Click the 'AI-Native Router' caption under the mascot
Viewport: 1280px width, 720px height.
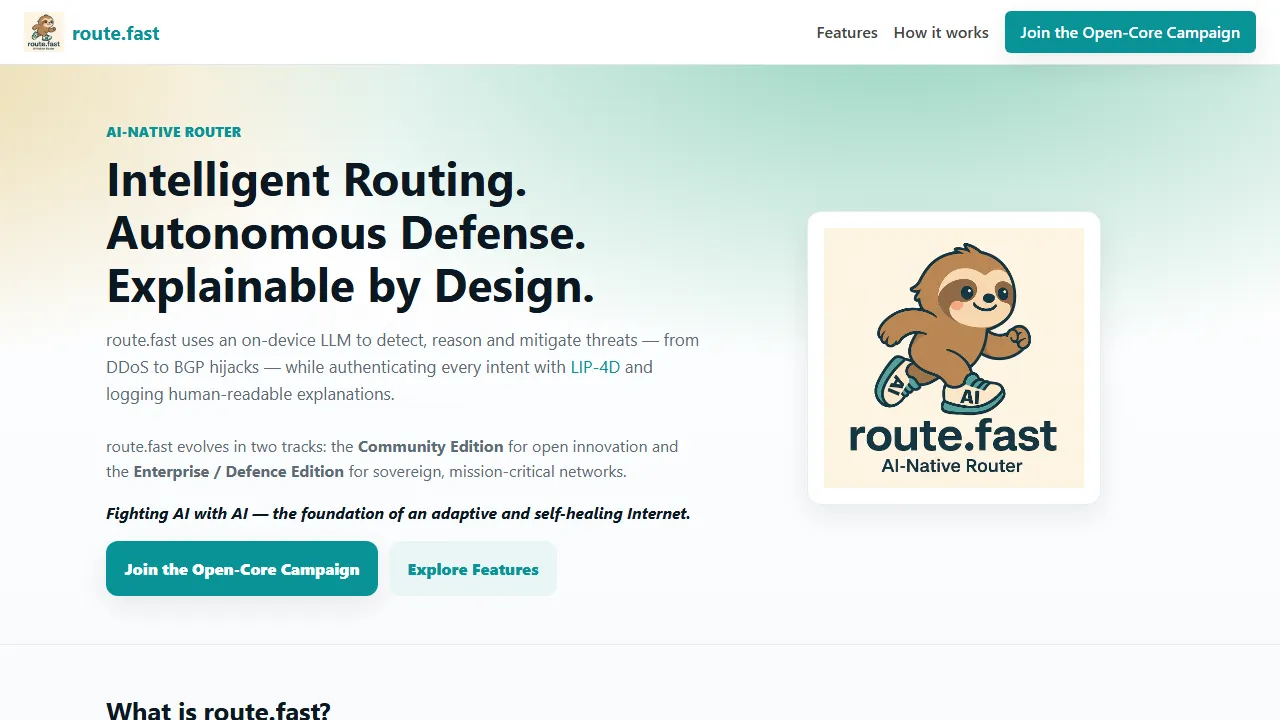pos(952,465)
